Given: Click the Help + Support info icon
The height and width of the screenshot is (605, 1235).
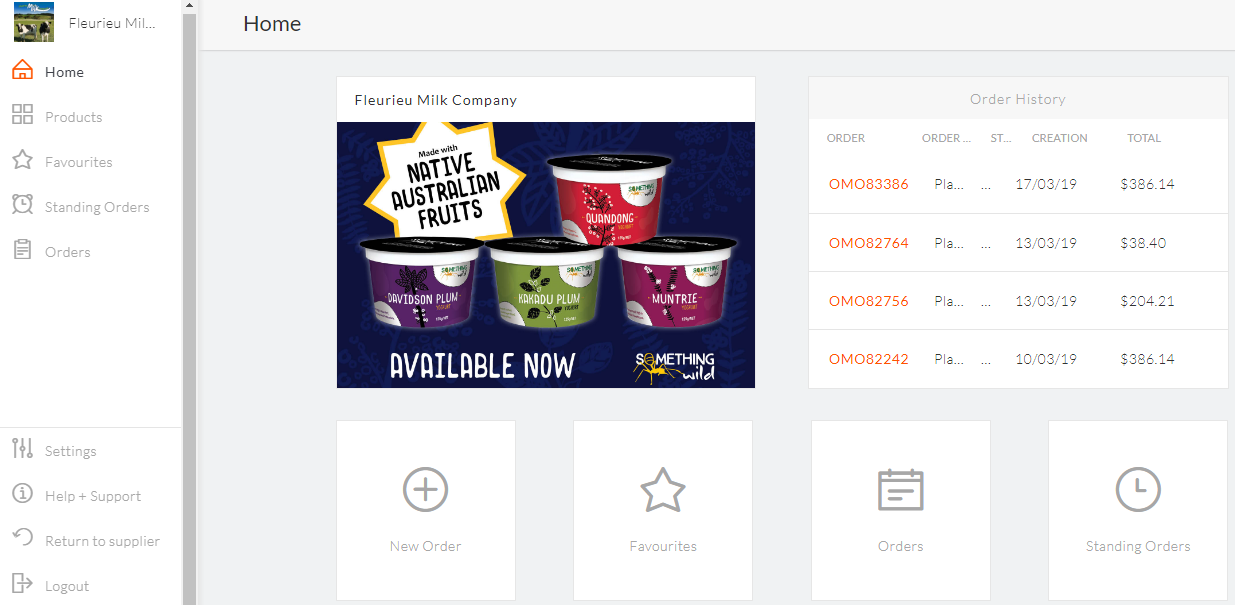Looking at the screenshot, I should point(22,494).
